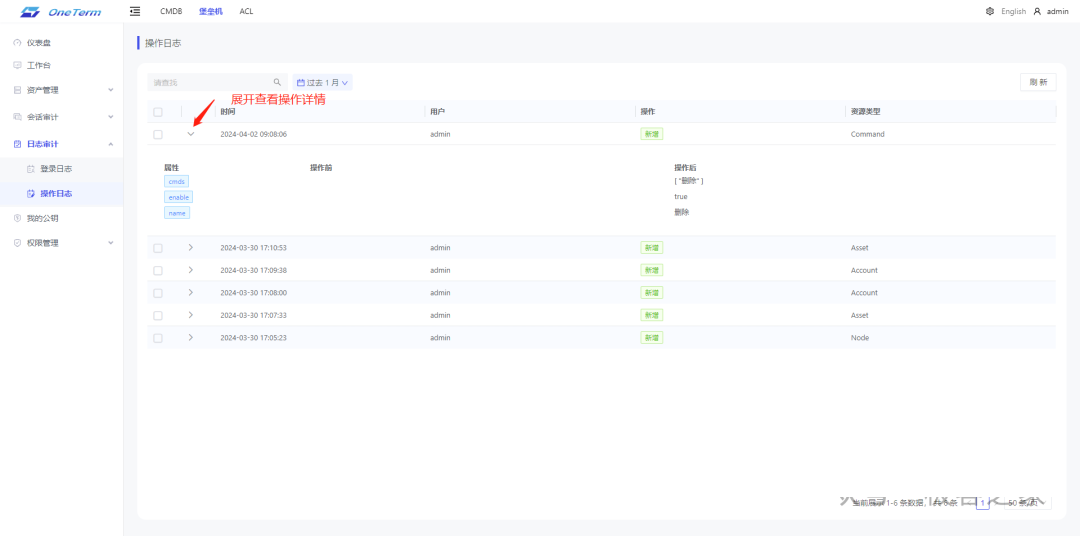
Task: Toggle the select-all header checkbox
Action: pyautogui.click(x=158, y=112)
